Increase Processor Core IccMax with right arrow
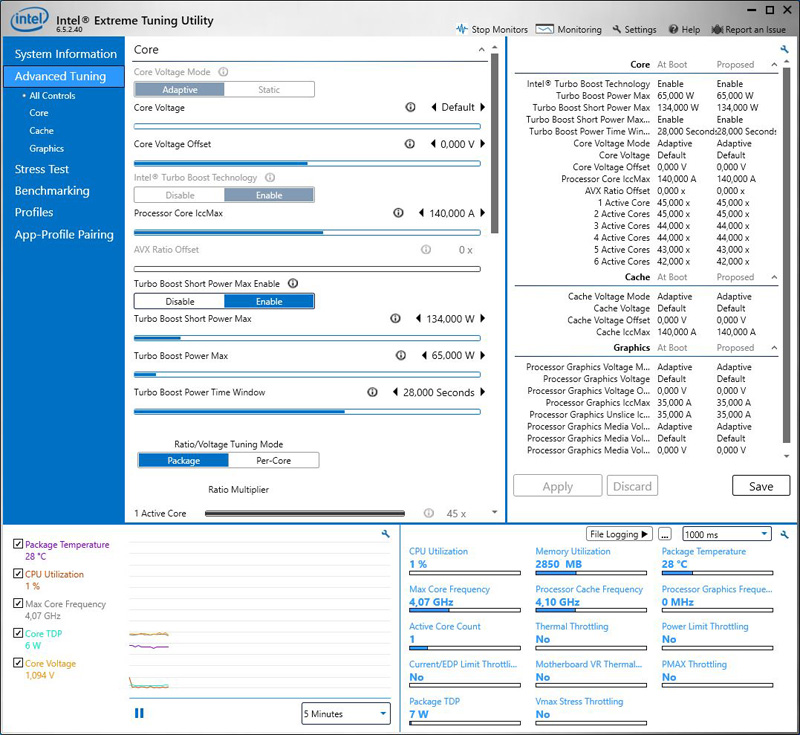 tap(482, 213)
